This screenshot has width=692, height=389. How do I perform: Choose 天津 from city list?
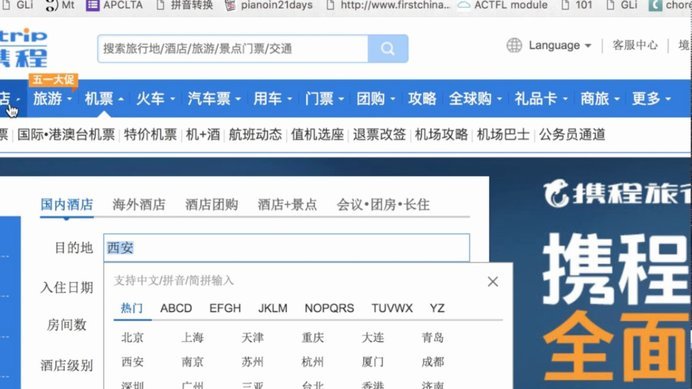(x=252, y=338)
